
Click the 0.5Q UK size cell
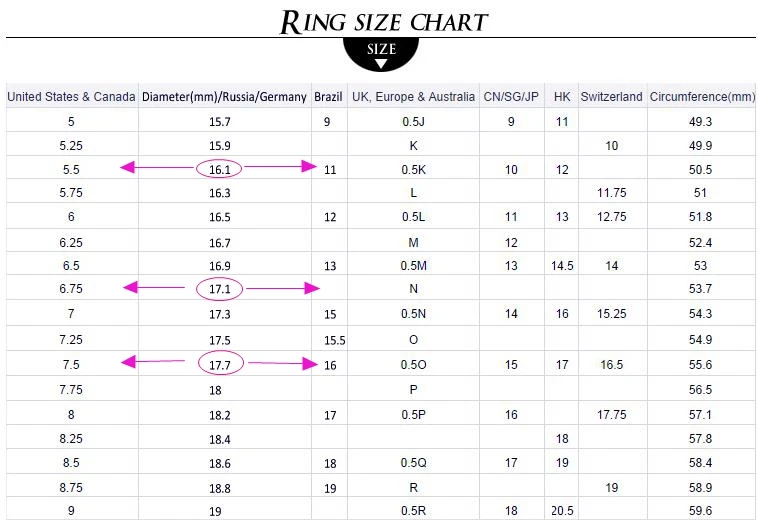(x=413, y=463)
